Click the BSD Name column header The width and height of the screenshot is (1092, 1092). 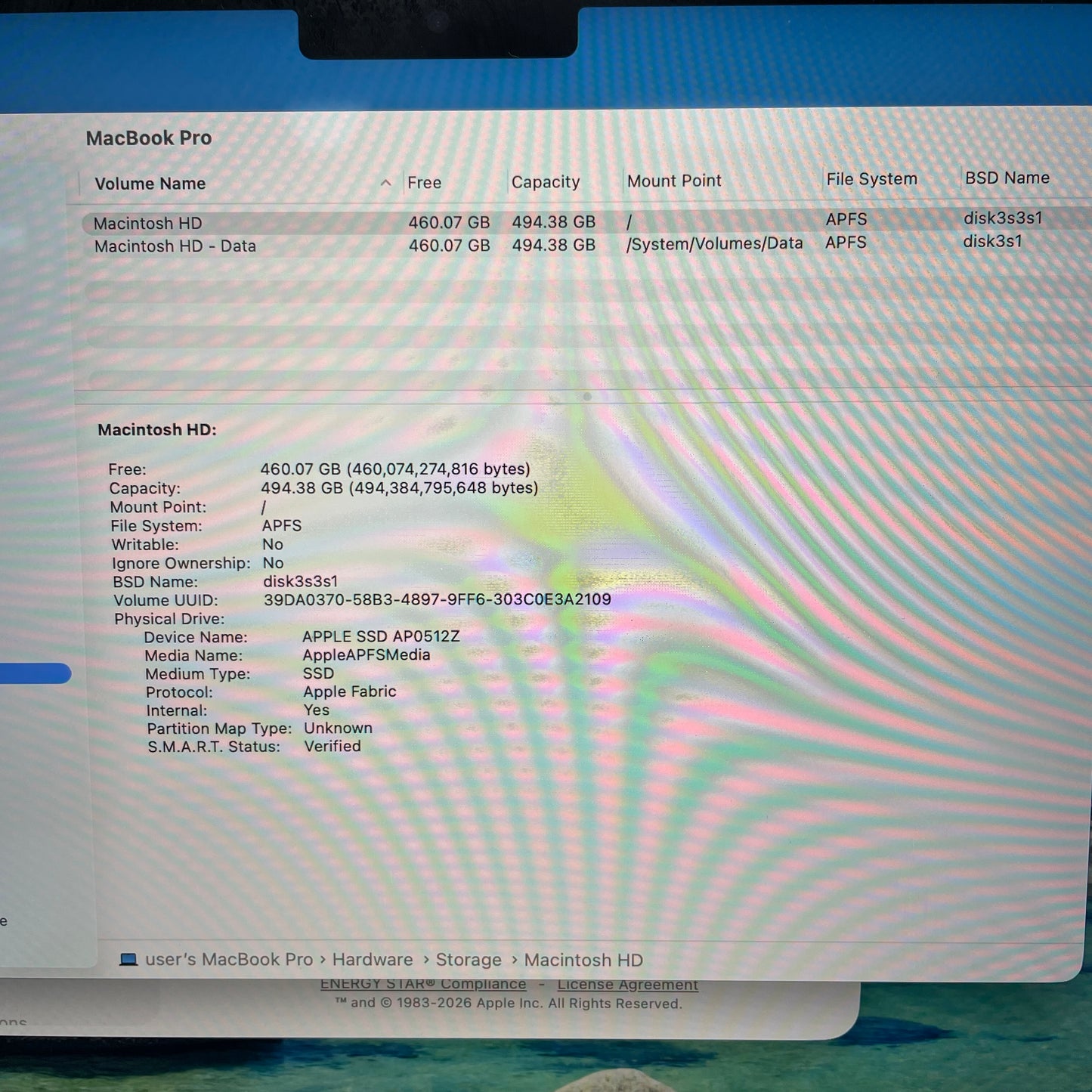point(1007,178)
